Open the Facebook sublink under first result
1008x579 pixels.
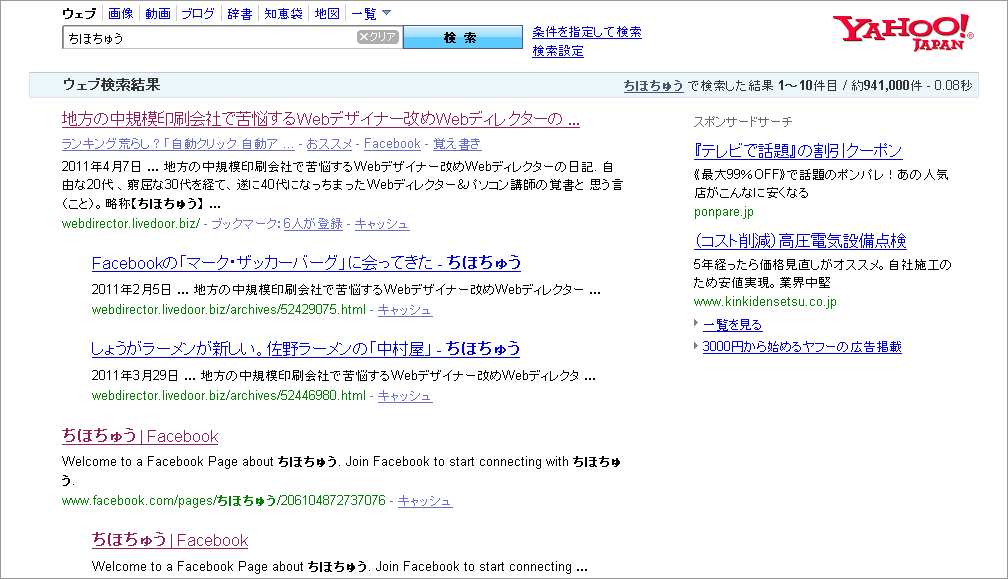point(392,144)
